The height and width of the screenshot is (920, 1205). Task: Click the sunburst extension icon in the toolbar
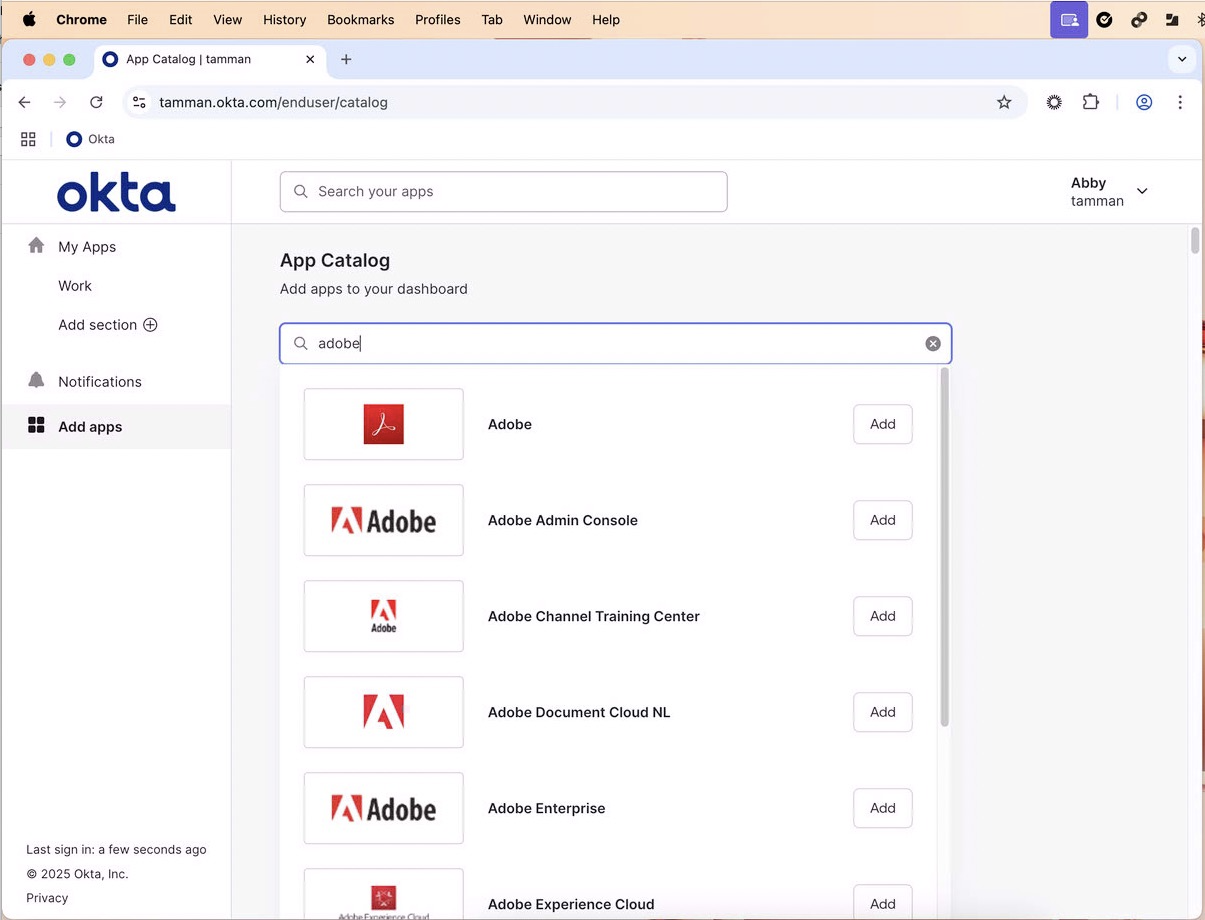pyautogui.click(x=1054, y=102)
